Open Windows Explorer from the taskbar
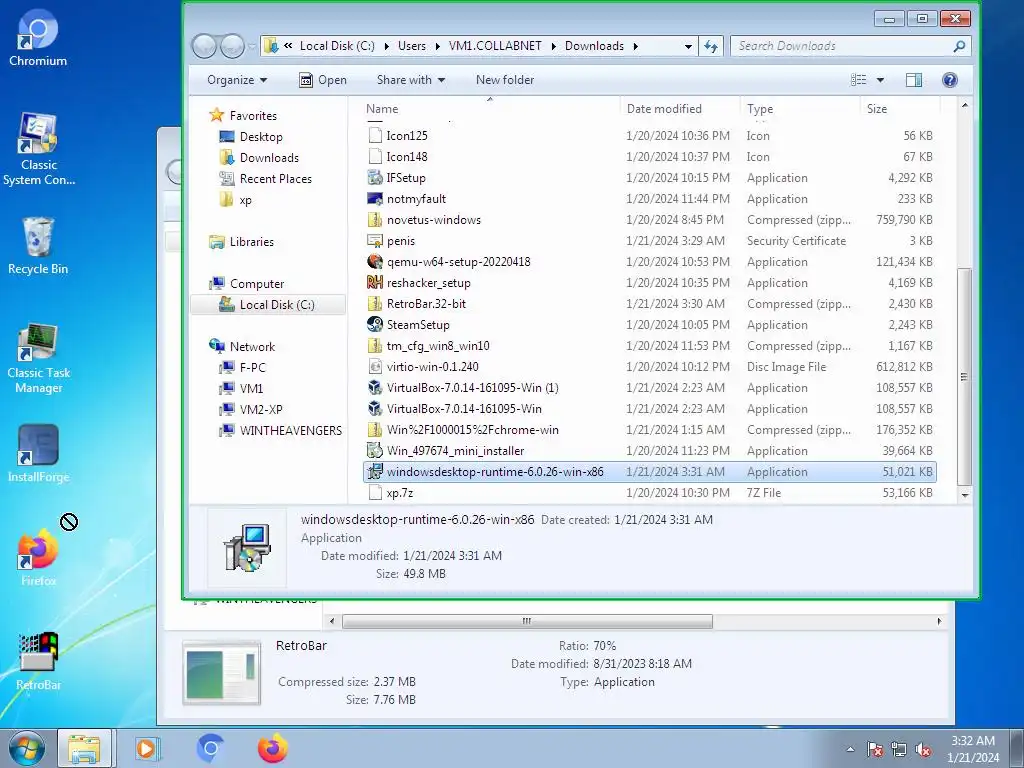The image size is (1024, 768). 85,748
